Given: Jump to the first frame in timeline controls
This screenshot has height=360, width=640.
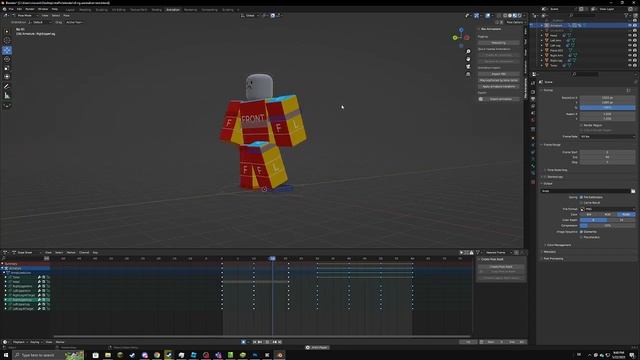Looking at the screenshot, I should pyautogui.click(x=254, y=342).
